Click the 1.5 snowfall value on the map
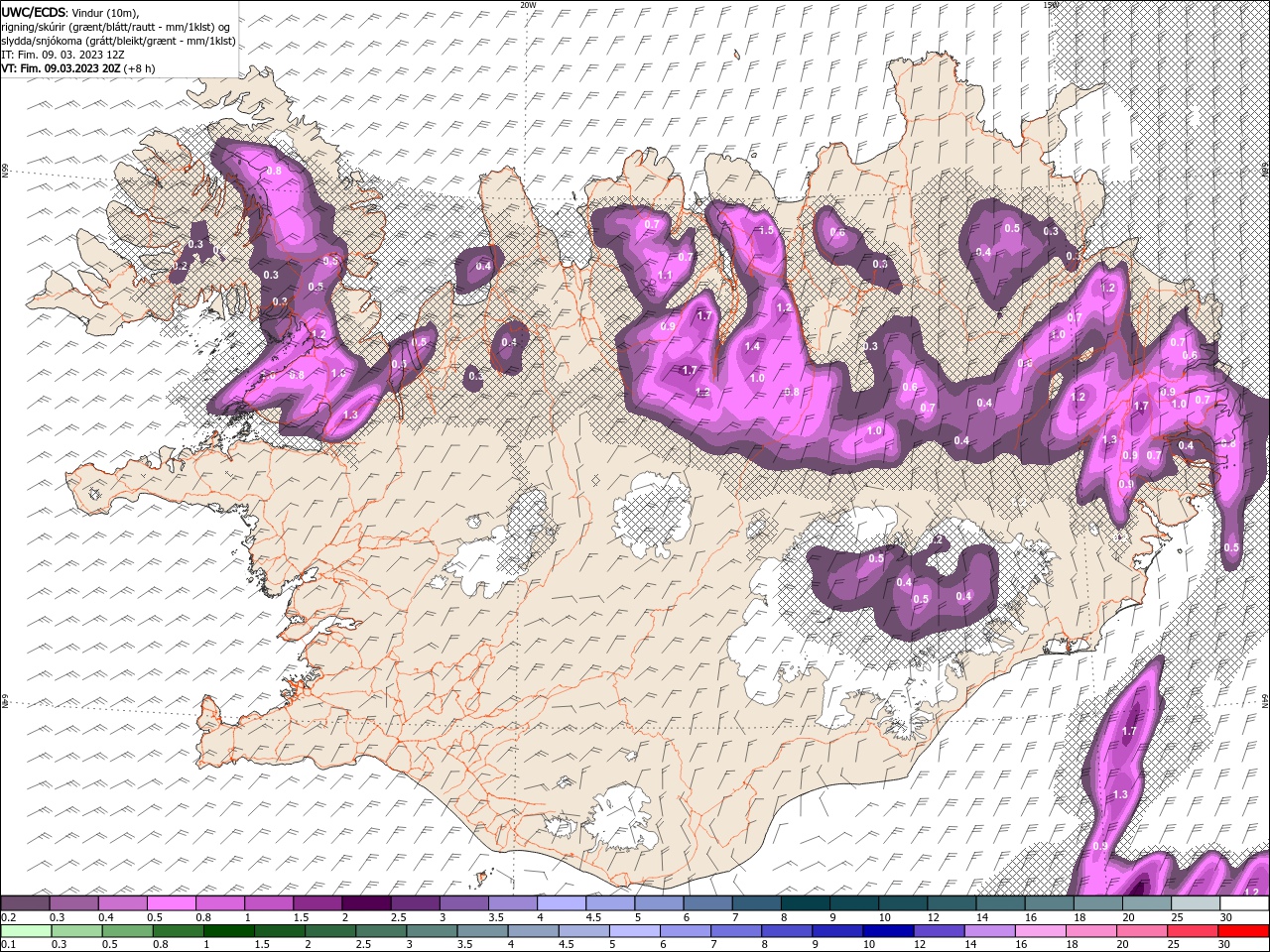The height and width of the screenshot is (952, 1270). tap(766, 230)
